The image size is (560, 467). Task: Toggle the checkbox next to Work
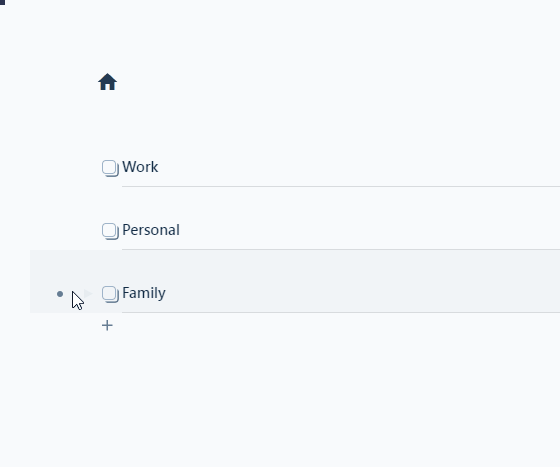[x=110, y=168]
